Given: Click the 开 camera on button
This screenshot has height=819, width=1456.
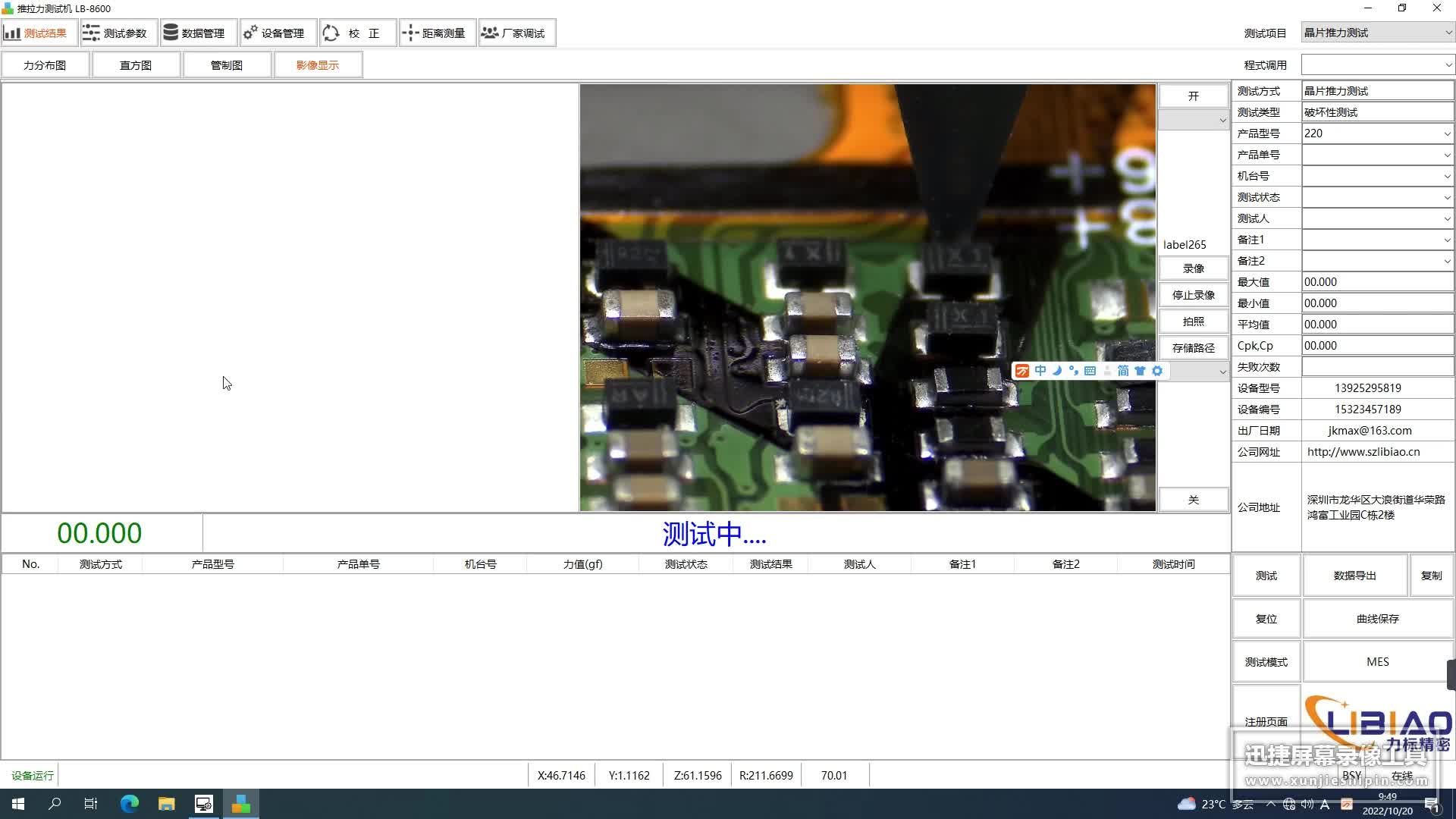Looking at the screenshot, I should point(1194,96).
